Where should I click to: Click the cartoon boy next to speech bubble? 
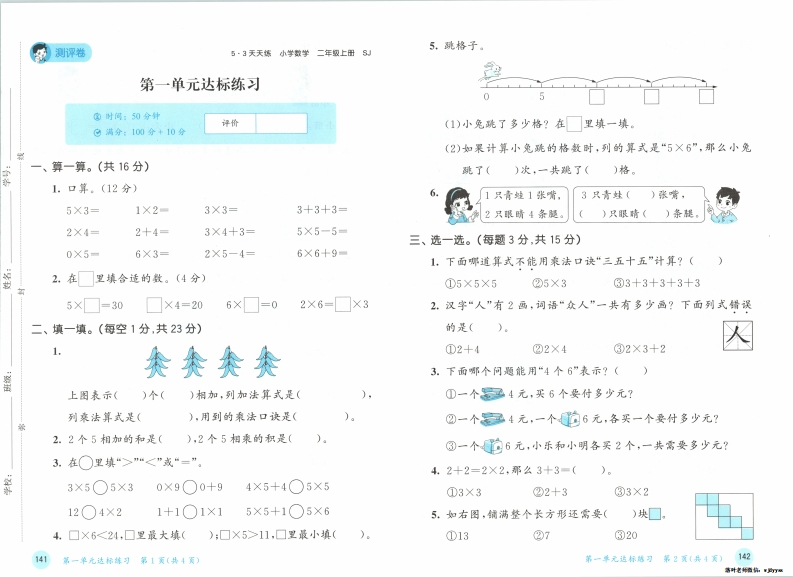(x=730, y=203)
